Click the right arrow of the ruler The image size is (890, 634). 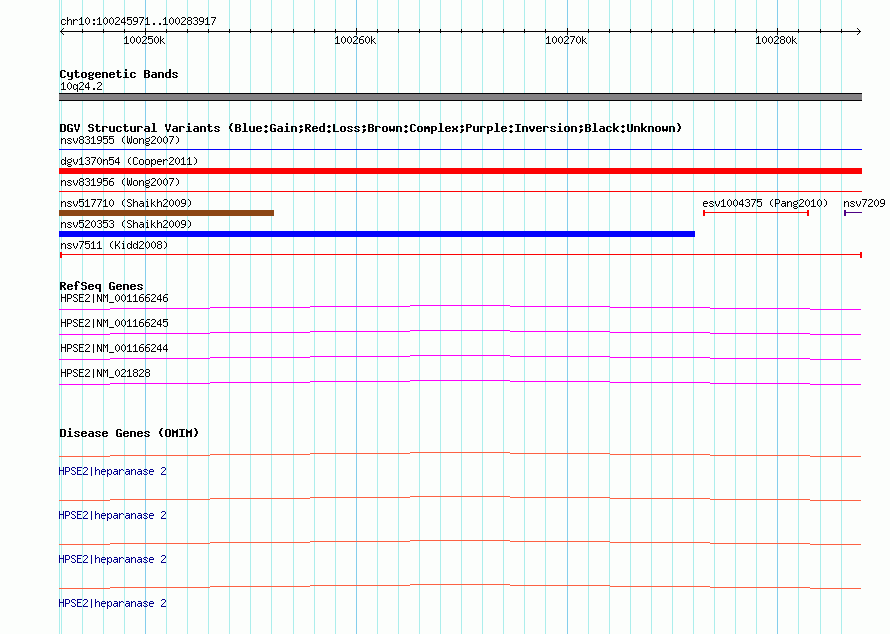point(859,31)
